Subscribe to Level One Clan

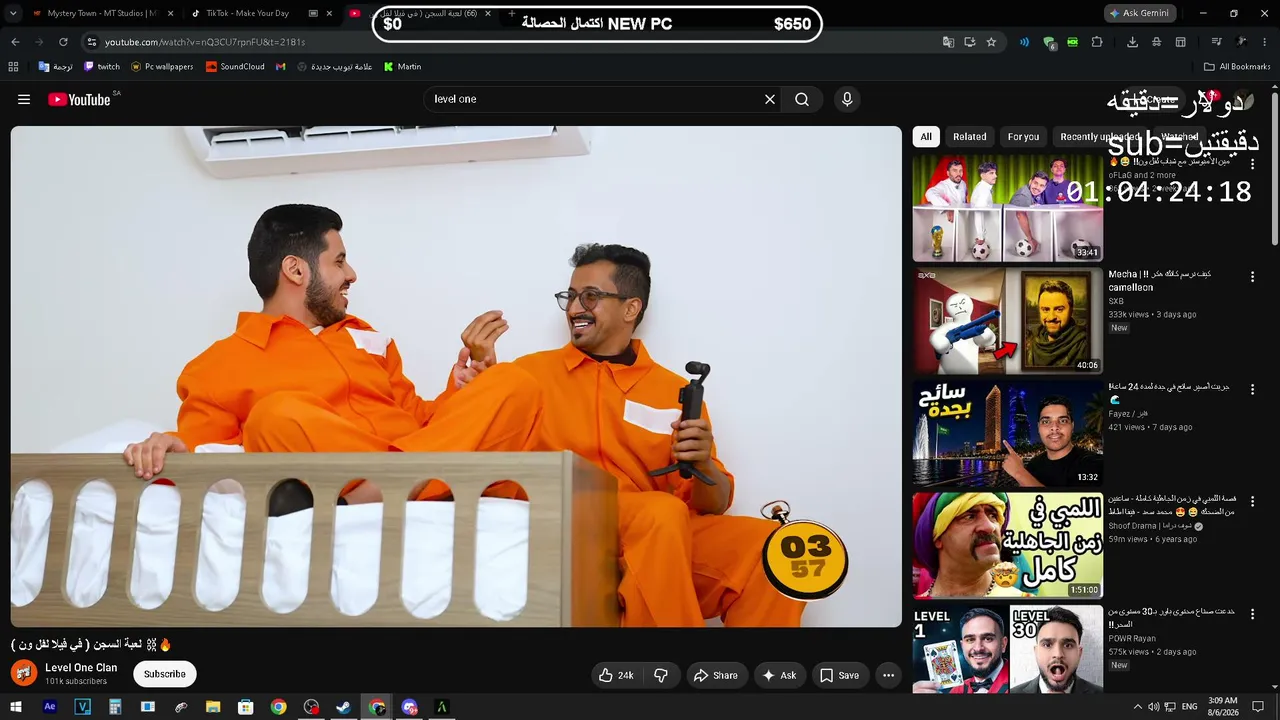[x=165, y=674]
